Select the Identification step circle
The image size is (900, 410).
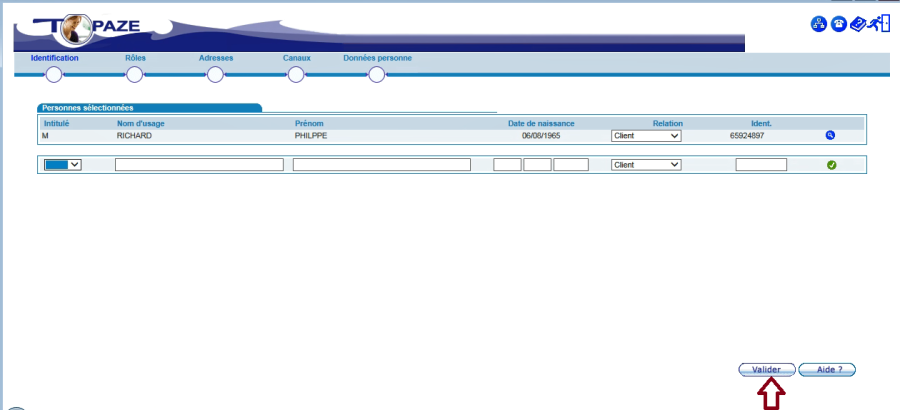coord(54,74)
